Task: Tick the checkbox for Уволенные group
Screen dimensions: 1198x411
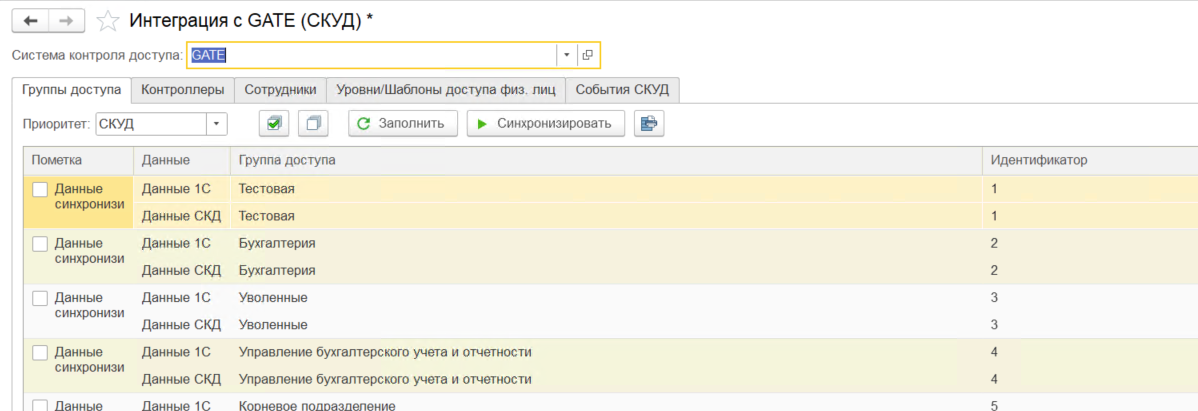Action: pos(40,298)
